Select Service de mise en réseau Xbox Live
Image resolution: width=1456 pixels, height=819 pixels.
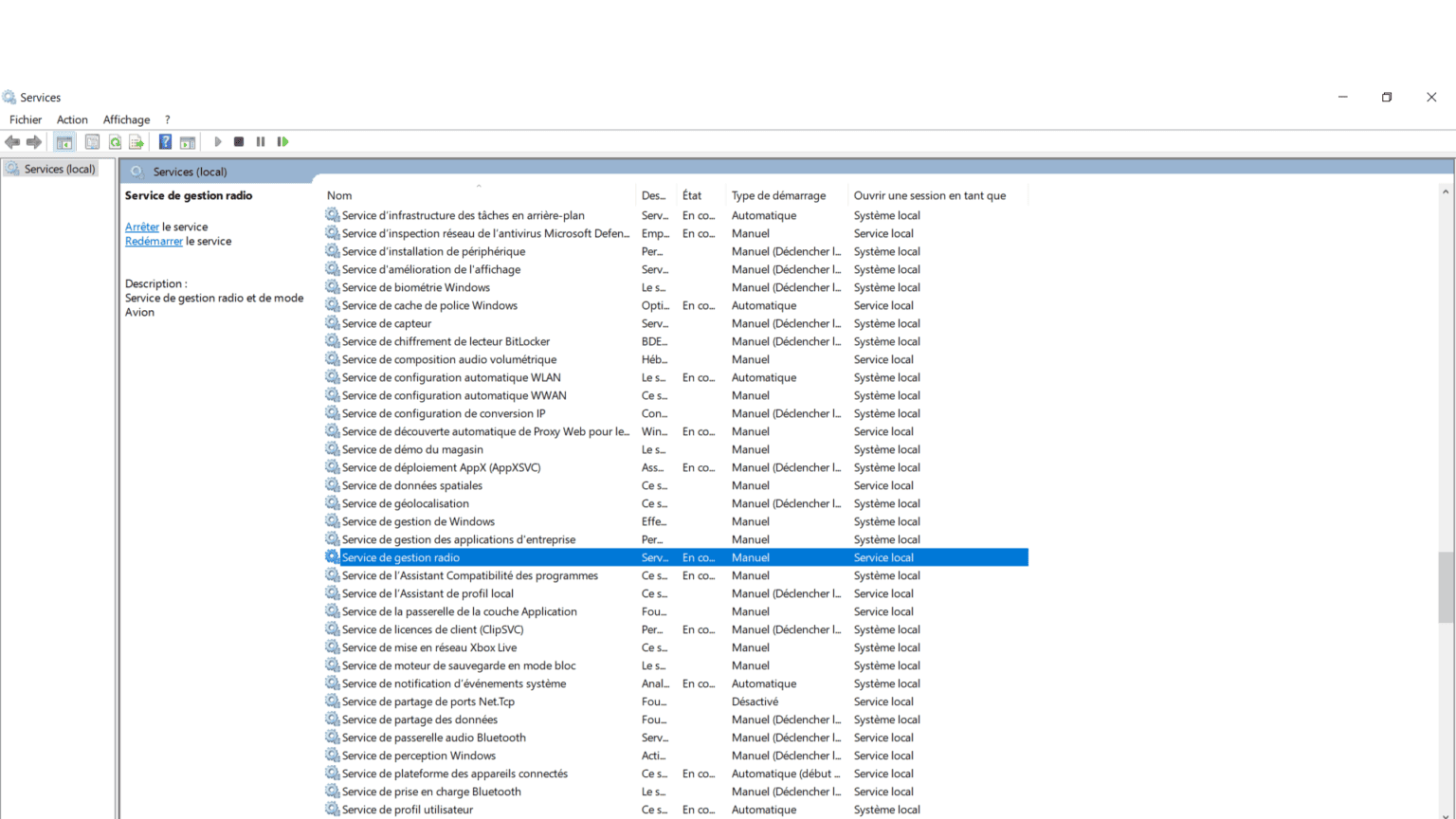tap(429, 647)
